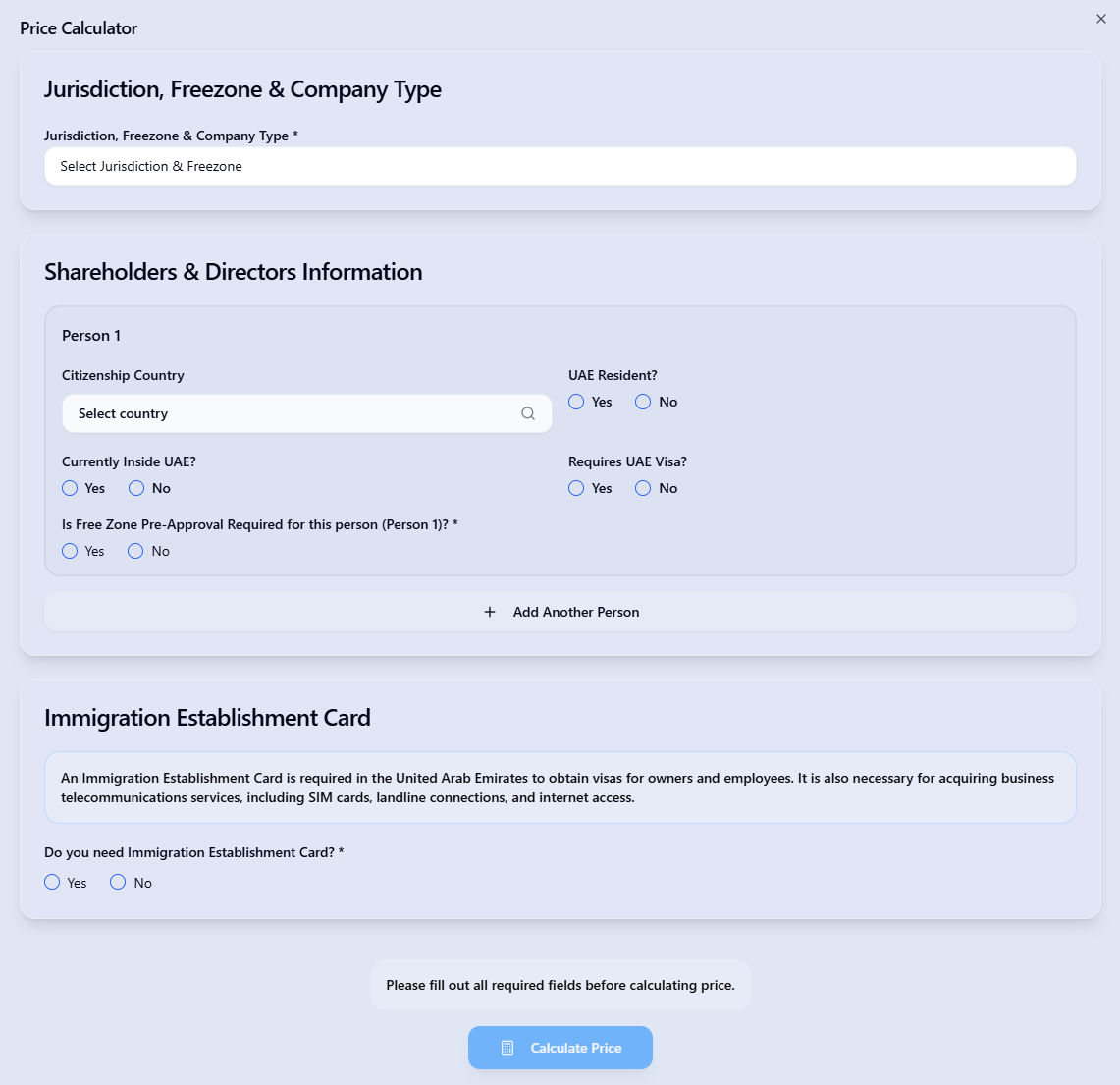Click the Immigration Establishment Card info box

click(560, 787)
